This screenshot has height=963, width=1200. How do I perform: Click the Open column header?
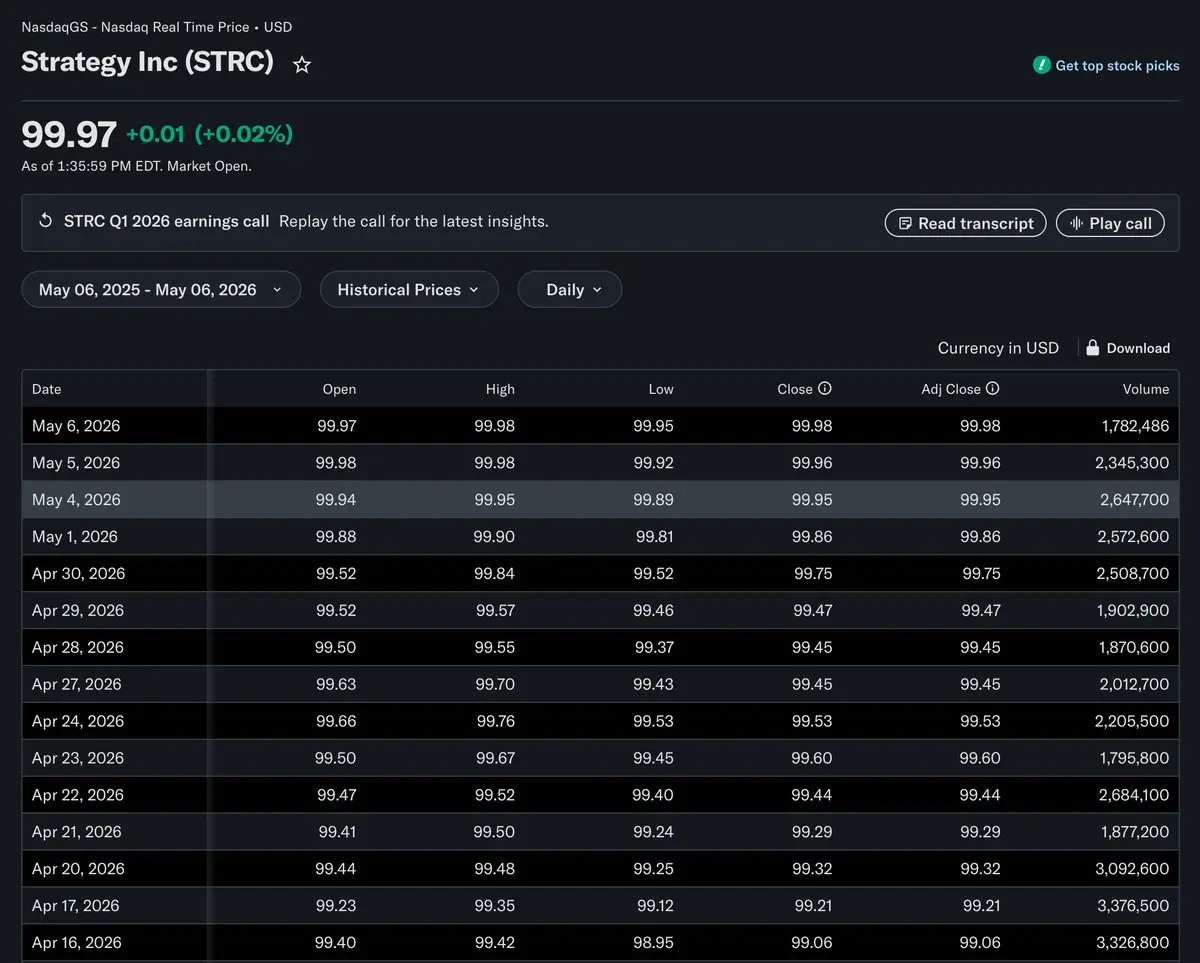coord(339,389)
